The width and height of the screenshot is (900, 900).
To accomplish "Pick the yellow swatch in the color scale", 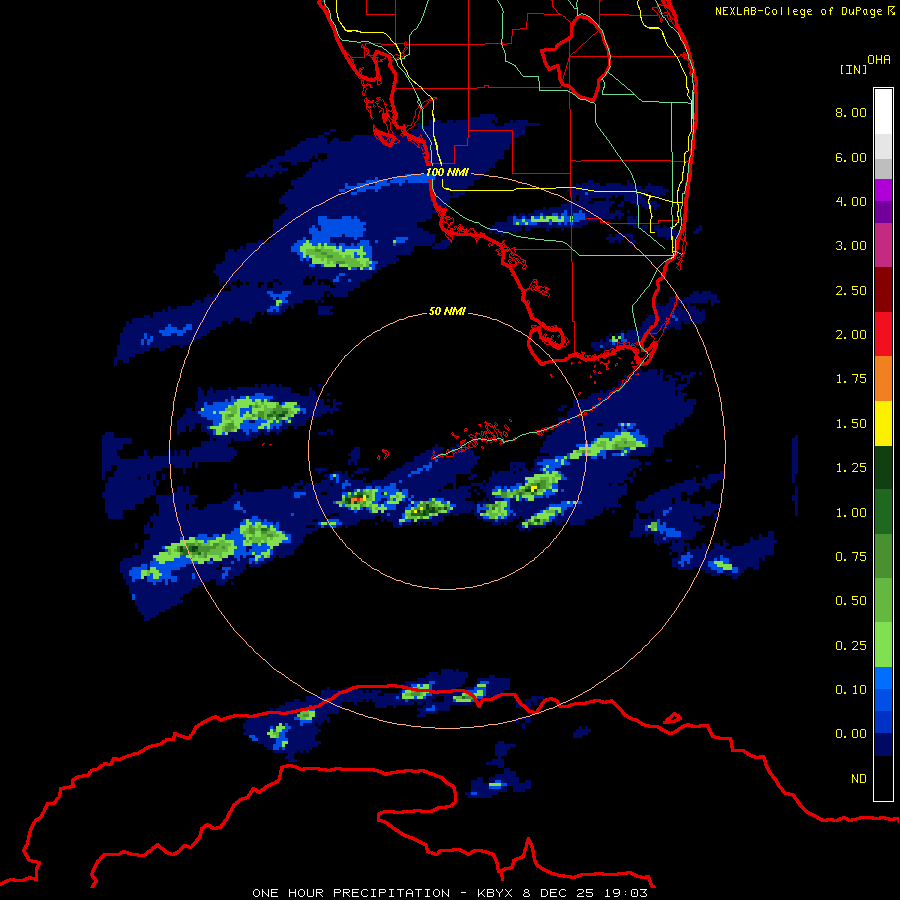I will [x=883, y=424].
